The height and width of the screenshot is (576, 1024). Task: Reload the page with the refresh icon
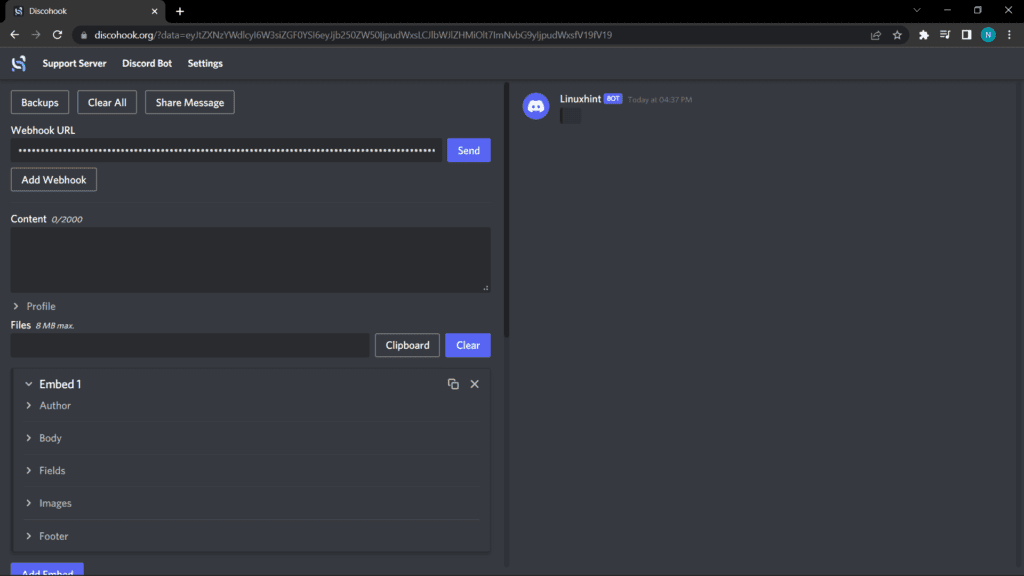tap(58, 35)
